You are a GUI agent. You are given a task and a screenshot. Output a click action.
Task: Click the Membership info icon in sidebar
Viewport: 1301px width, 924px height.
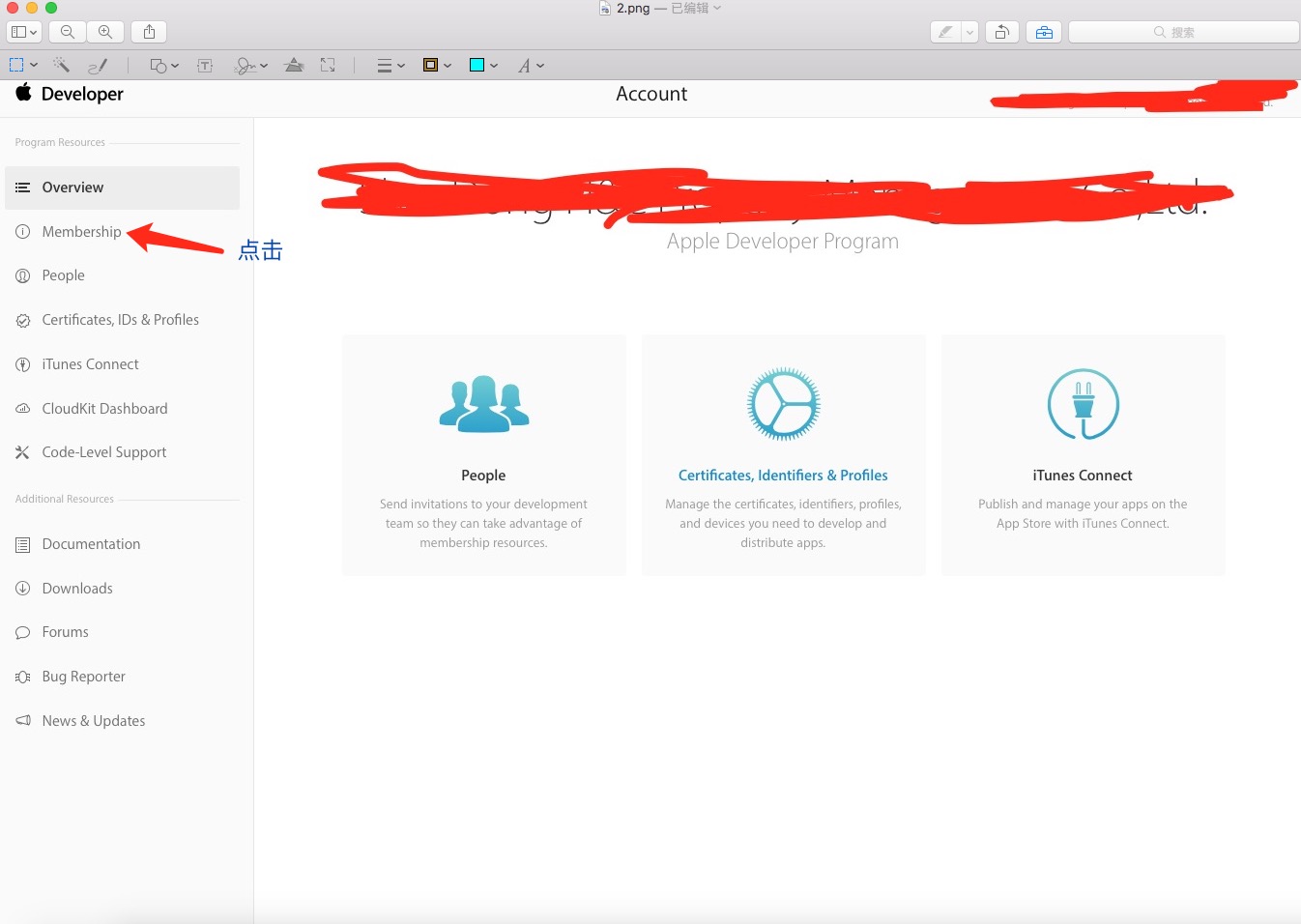[23, 232]
